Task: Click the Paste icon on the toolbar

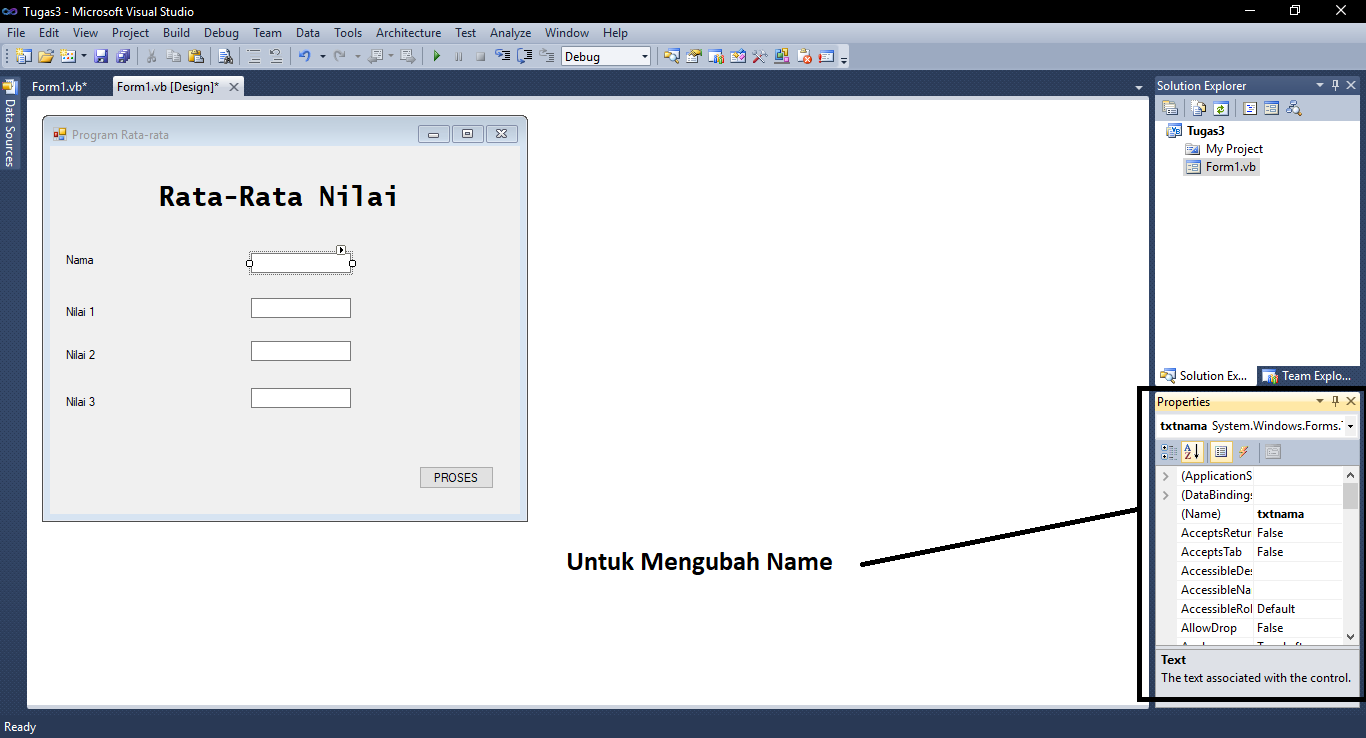Action: pos(198,56)
